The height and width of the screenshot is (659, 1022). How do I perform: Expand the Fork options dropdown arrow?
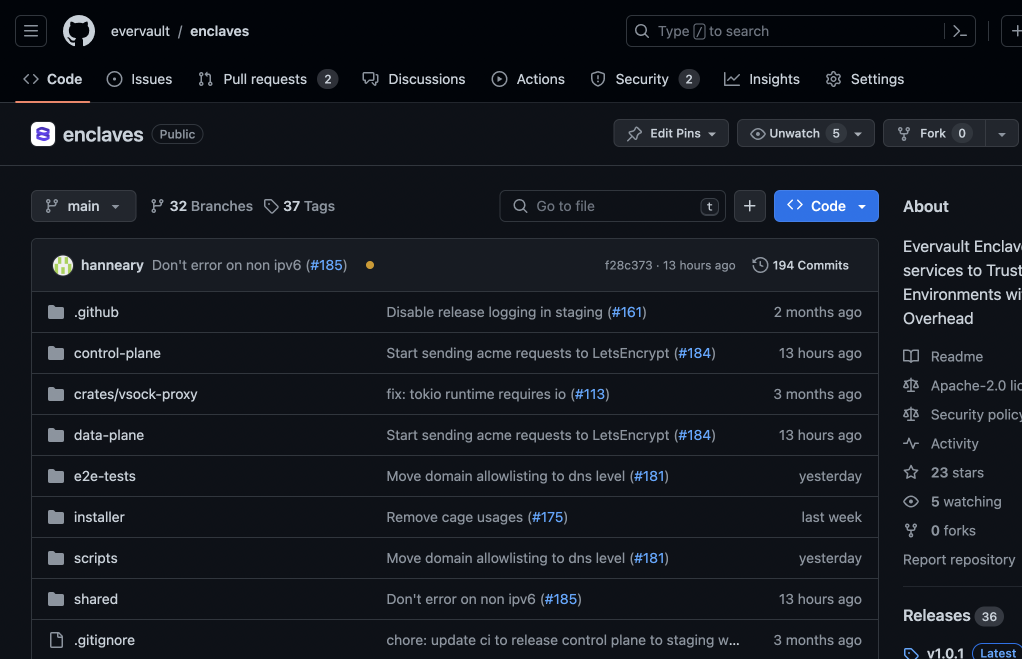pos(1002,134)
